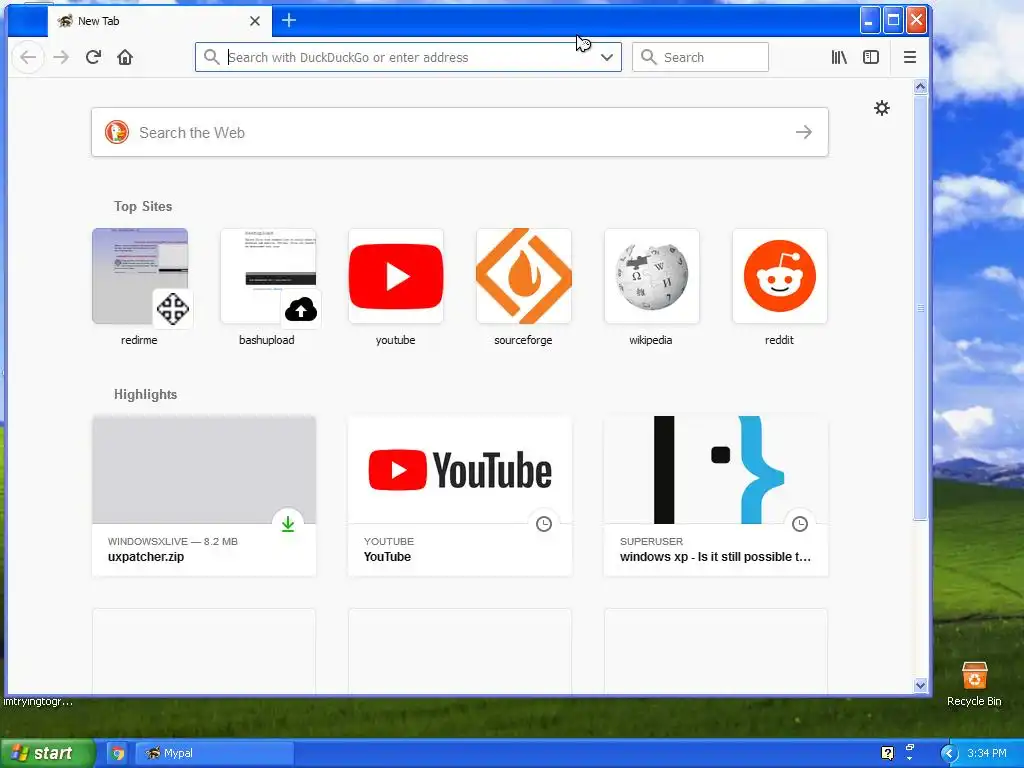Viewport: 1024px width, 768px height.
Task: Click the vertical scrollbar thumb
Action: 920,307
